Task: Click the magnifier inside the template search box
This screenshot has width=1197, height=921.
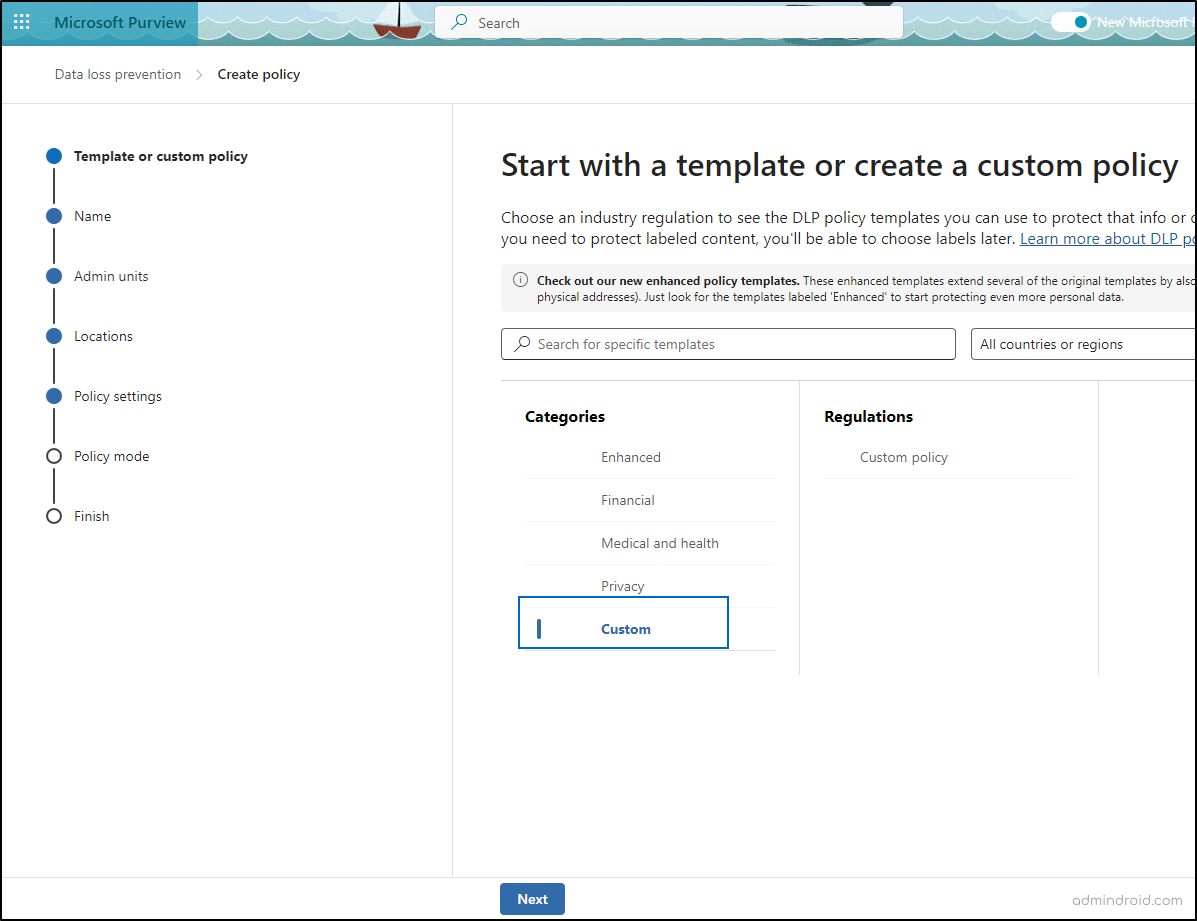Action: point(521,343)
